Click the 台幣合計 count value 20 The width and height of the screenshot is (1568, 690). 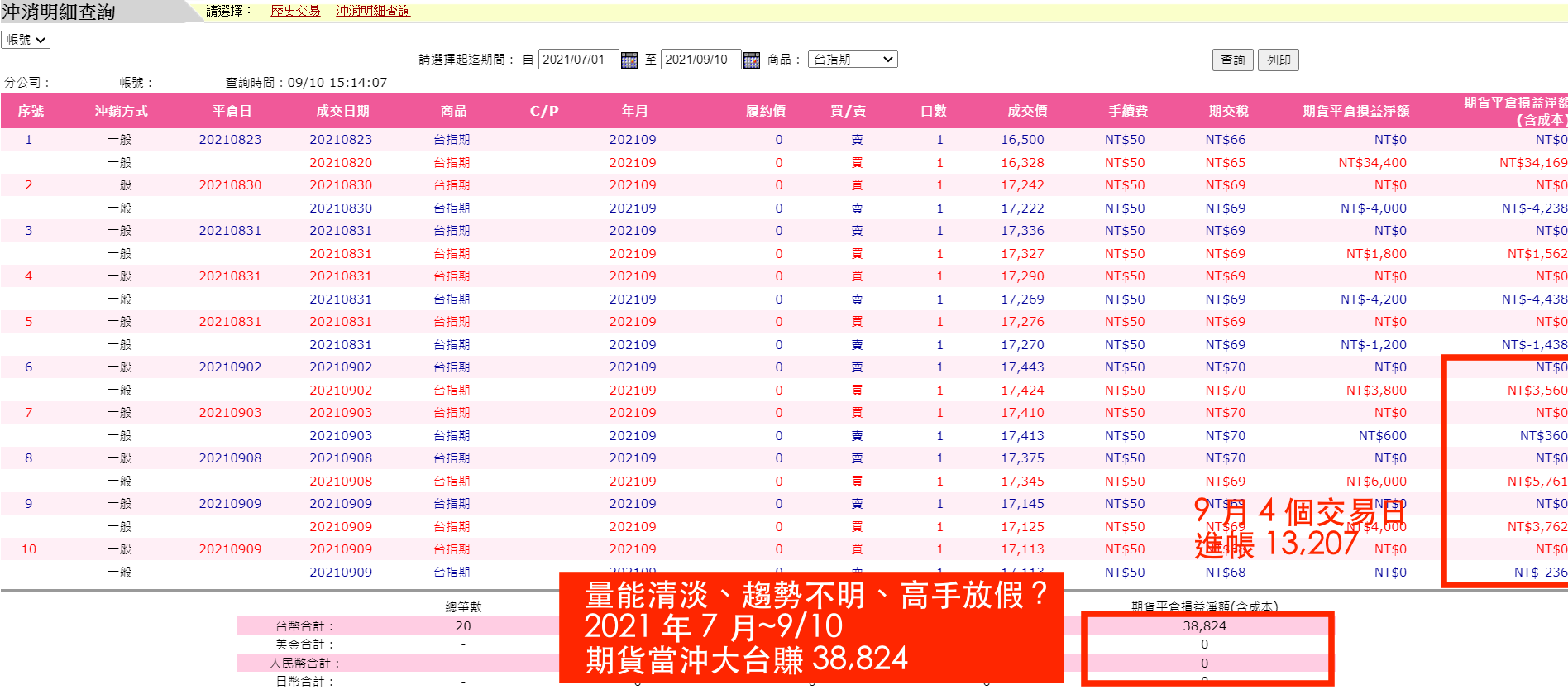pyautogui.click(x=463, y=626)
